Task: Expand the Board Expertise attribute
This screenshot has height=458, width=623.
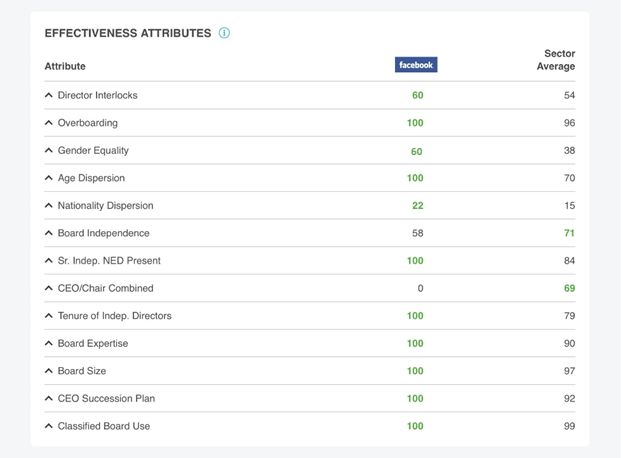Action: coord(49,344)
